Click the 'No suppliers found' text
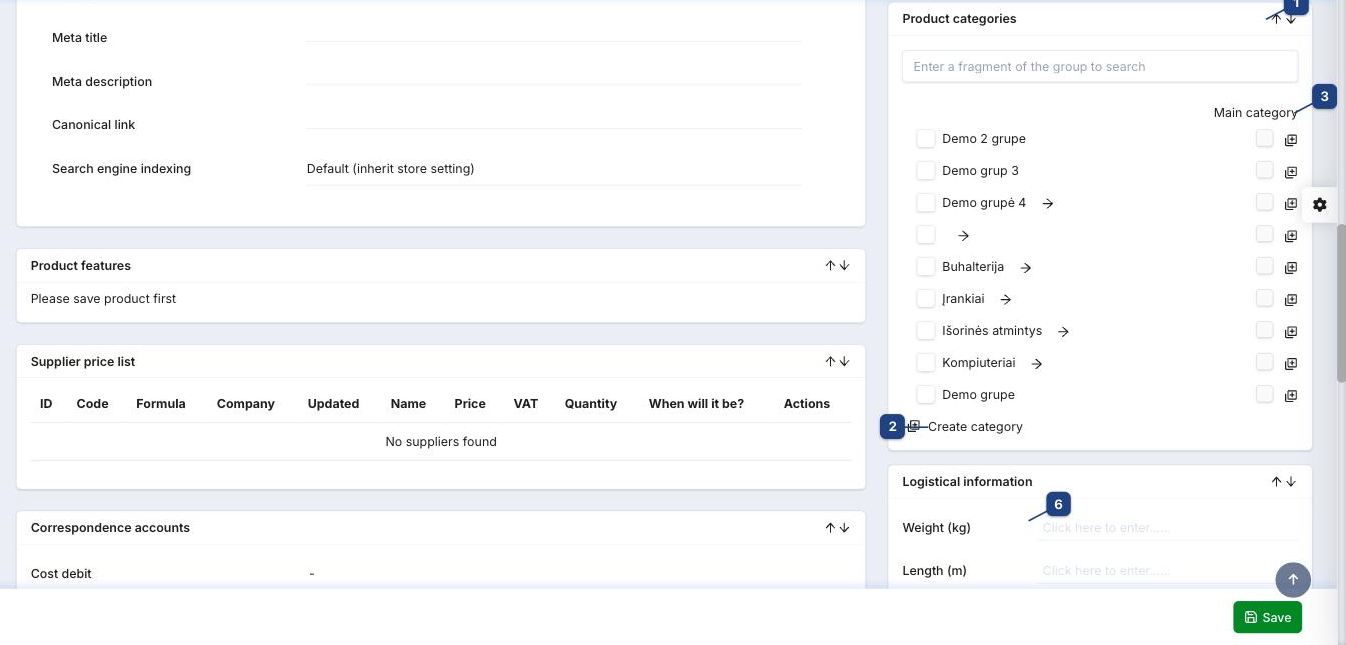Screen dimensions: 1346x645 click(441, 441)
